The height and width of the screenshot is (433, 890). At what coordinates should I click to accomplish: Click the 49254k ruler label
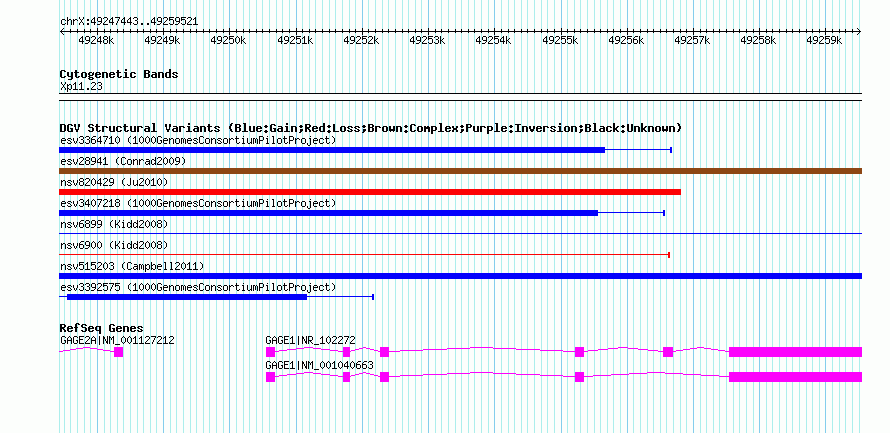pos(493,40)
